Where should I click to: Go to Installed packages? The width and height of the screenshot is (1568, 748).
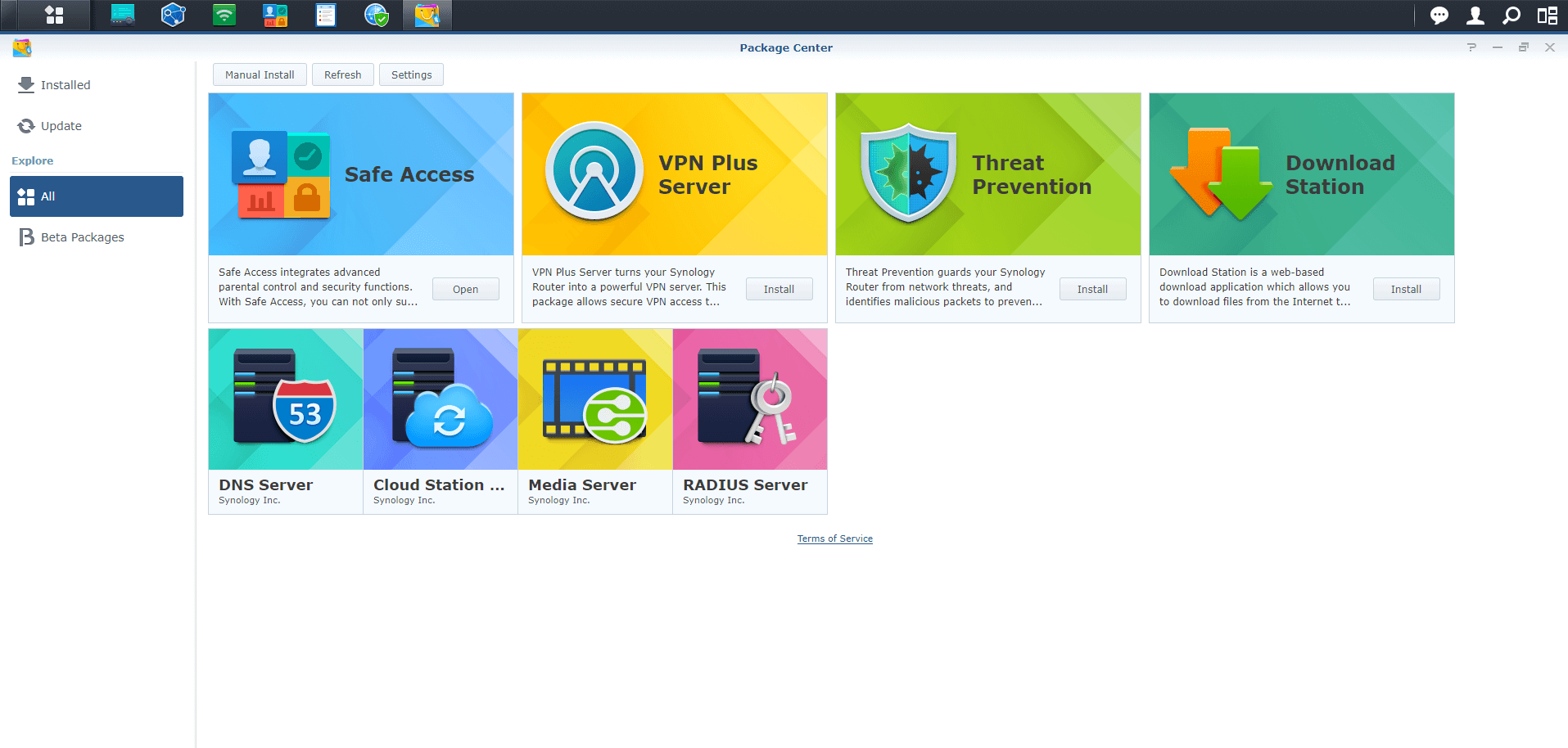pos(97,84)
